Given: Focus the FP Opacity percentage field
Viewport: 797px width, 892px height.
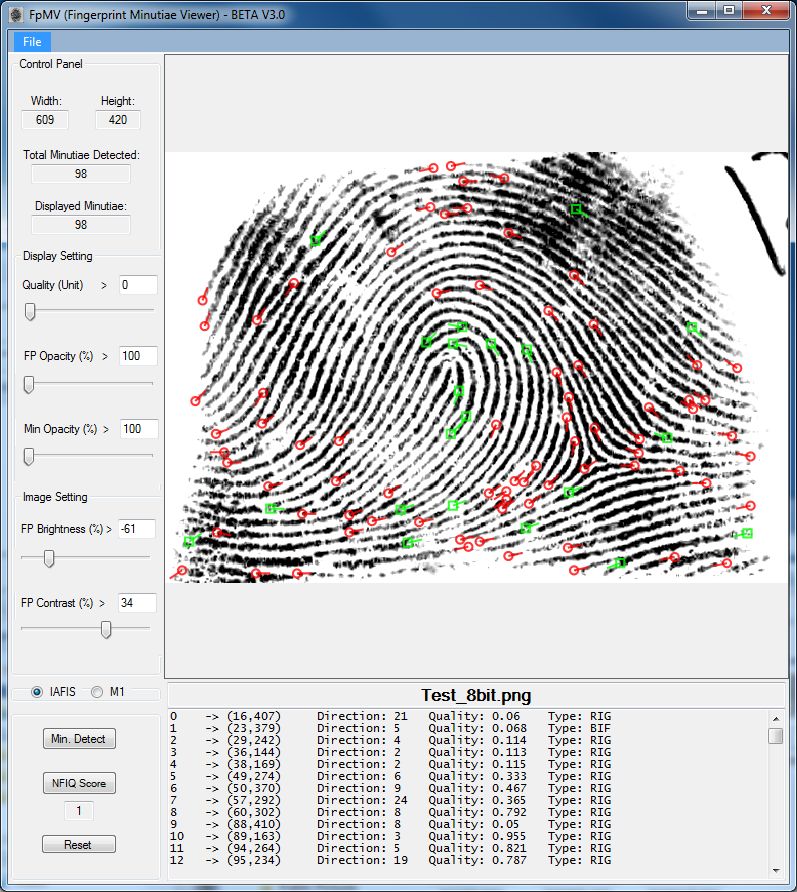Looking at the screenshot, I should click(137, 356).
